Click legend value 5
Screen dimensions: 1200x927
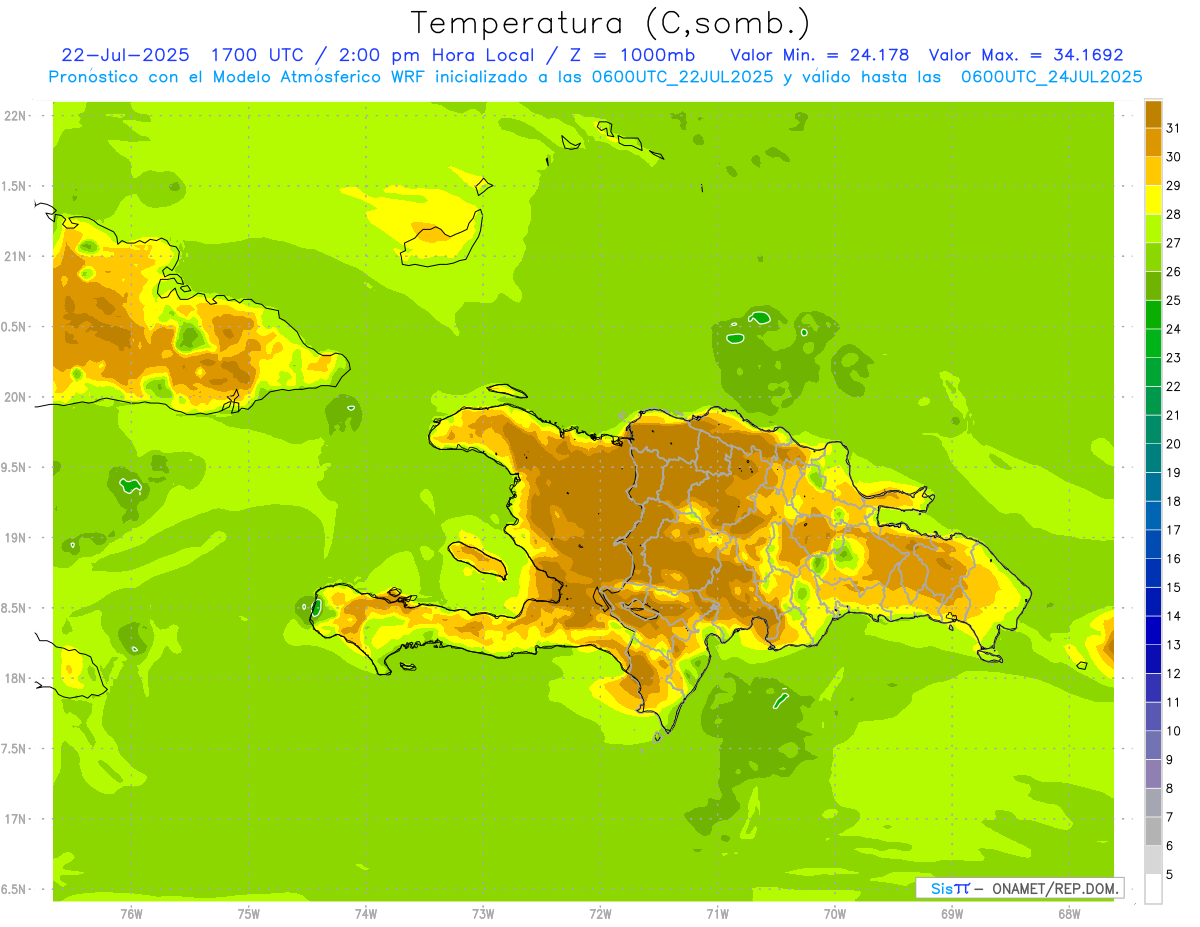click(1170, 875)
